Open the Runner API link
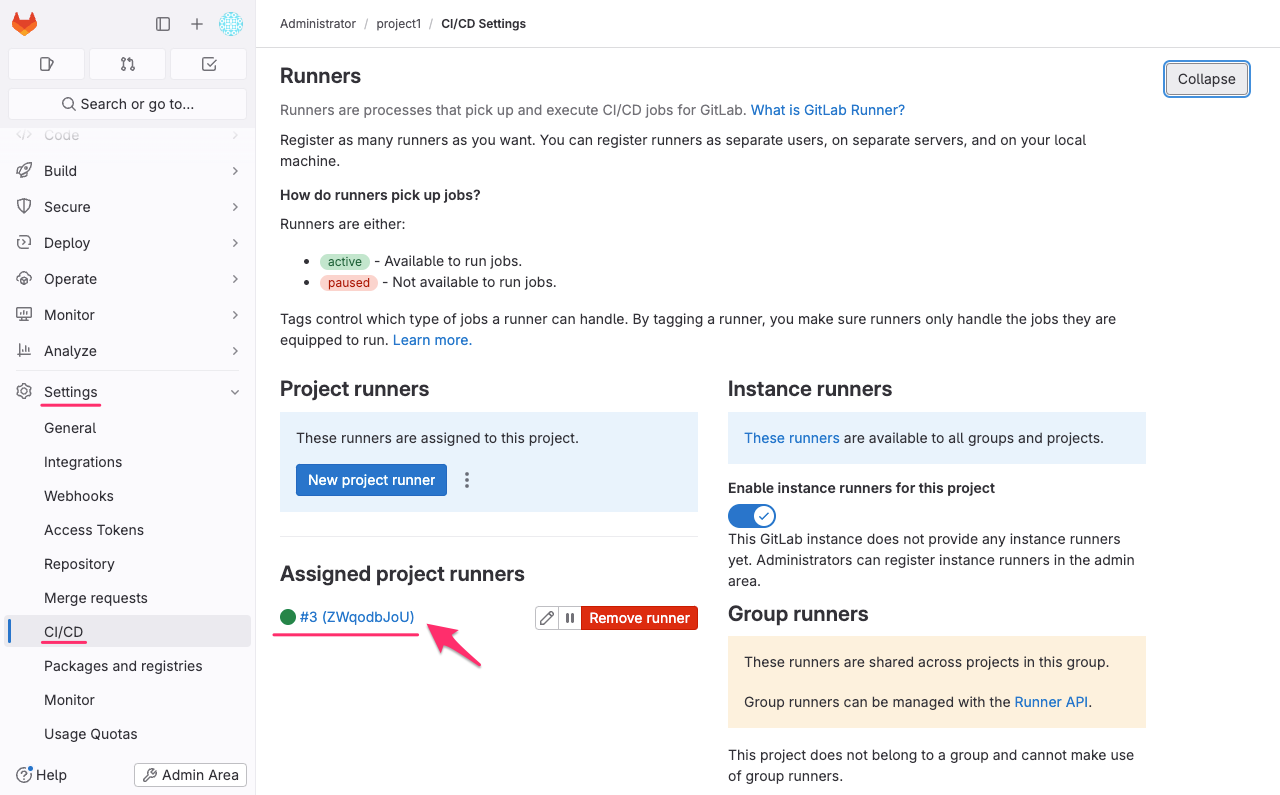The width and height of the screenshot is (1280, 795). 1051,702
